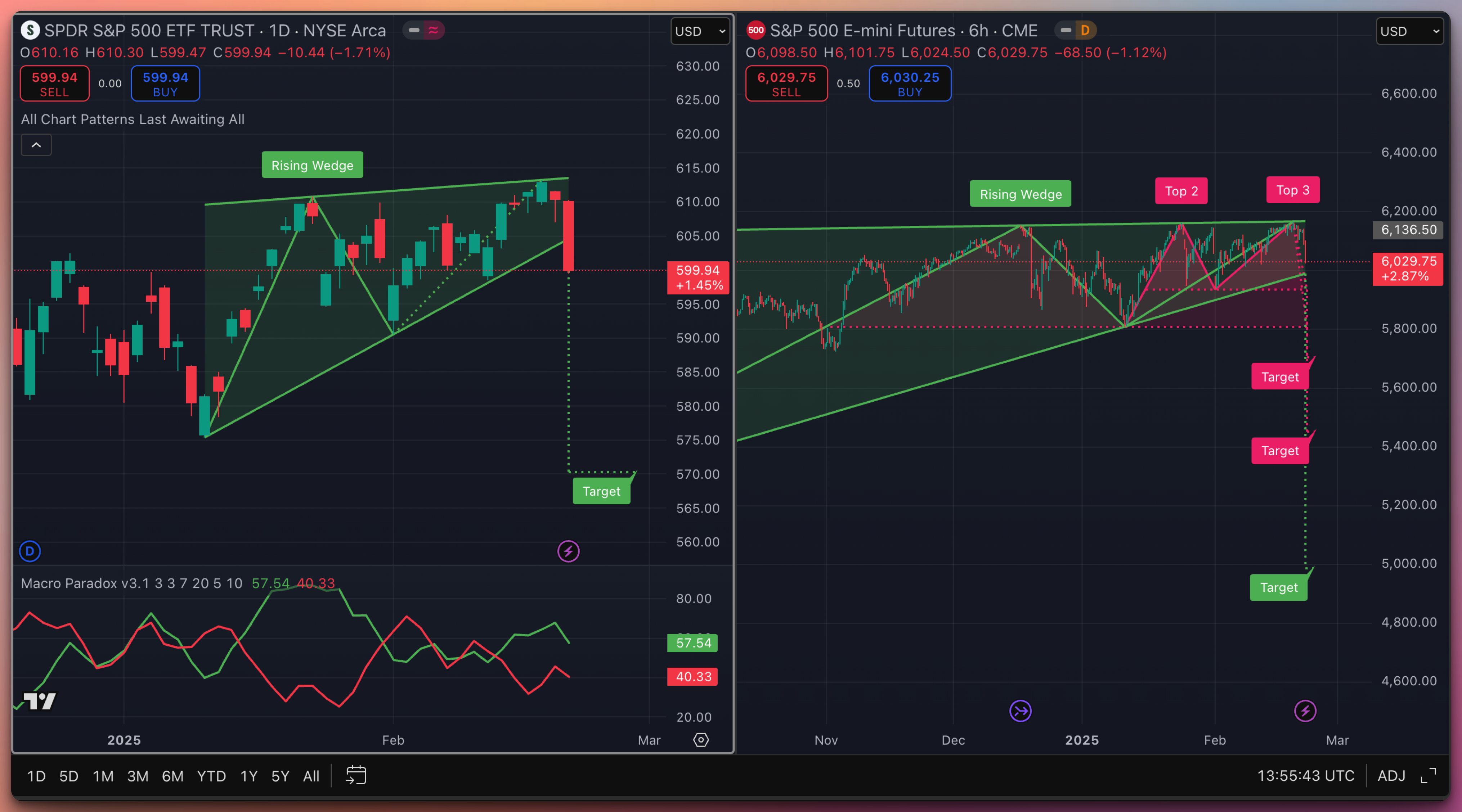The height and width of the screenshot is (812, 1462).
Task: Click the futures chart's purple lightning marker
Action: click(1305, 711)
